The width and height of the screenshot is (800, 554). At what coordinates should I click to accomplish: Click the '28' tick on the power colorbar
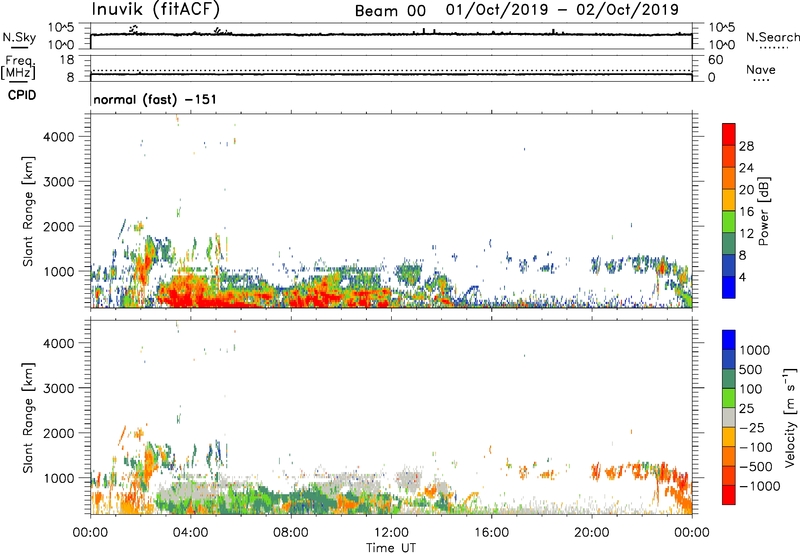(746, 146)
